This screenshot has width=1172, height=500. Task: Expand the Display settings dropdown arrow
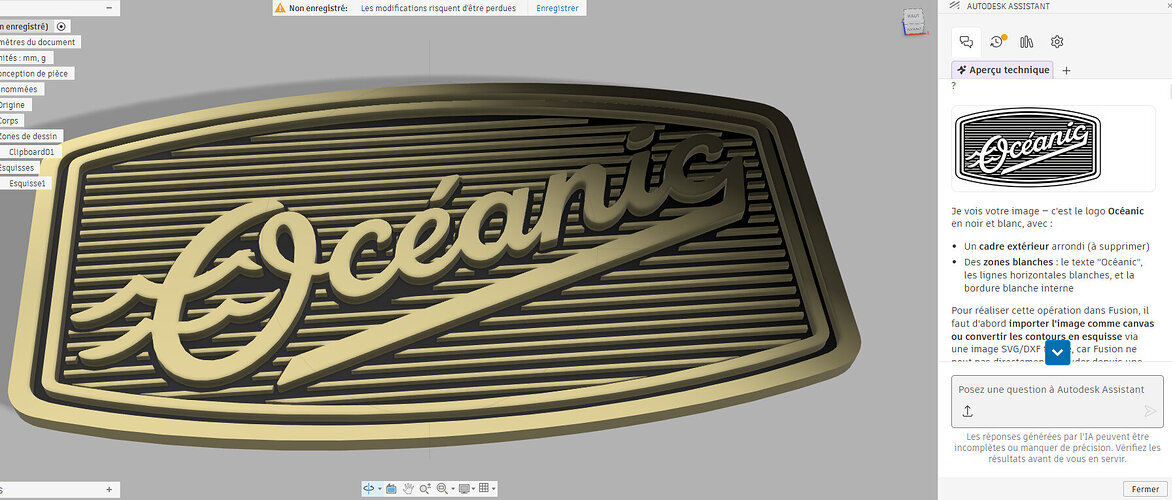tap(473, 489)
